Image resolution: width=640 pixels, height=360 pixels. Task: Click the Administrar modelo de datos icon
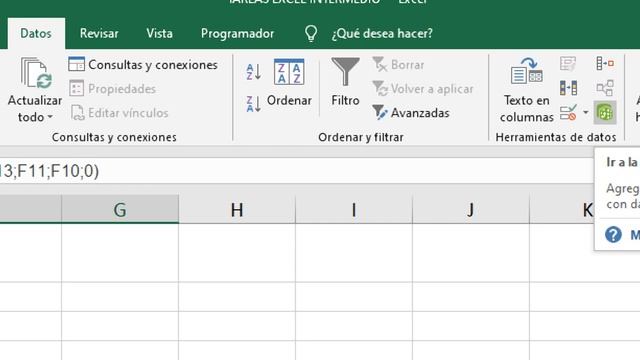tap(605, 112)
